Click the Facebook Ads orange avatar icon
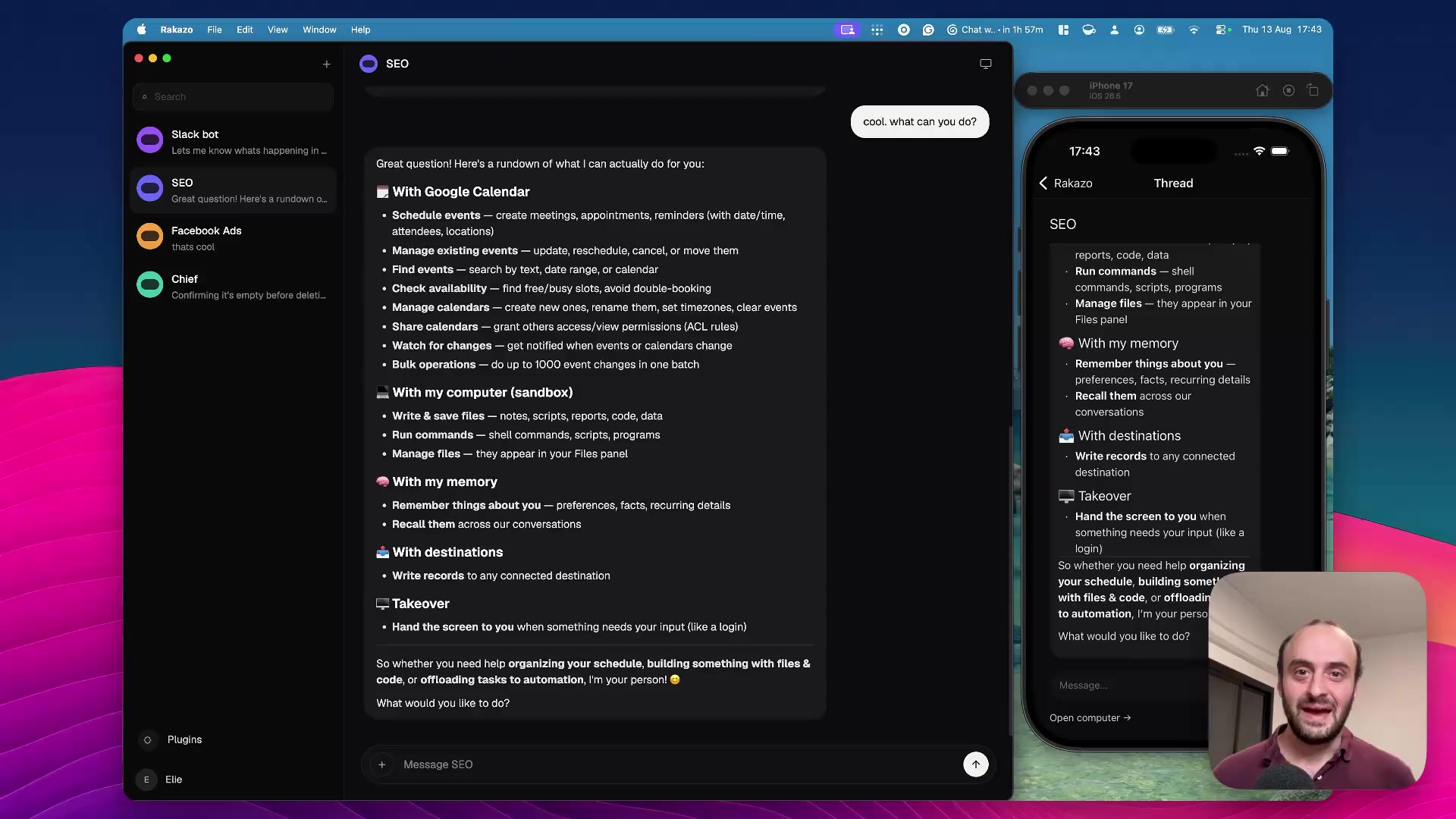The image size is (1456, 819). click(150, 237)
